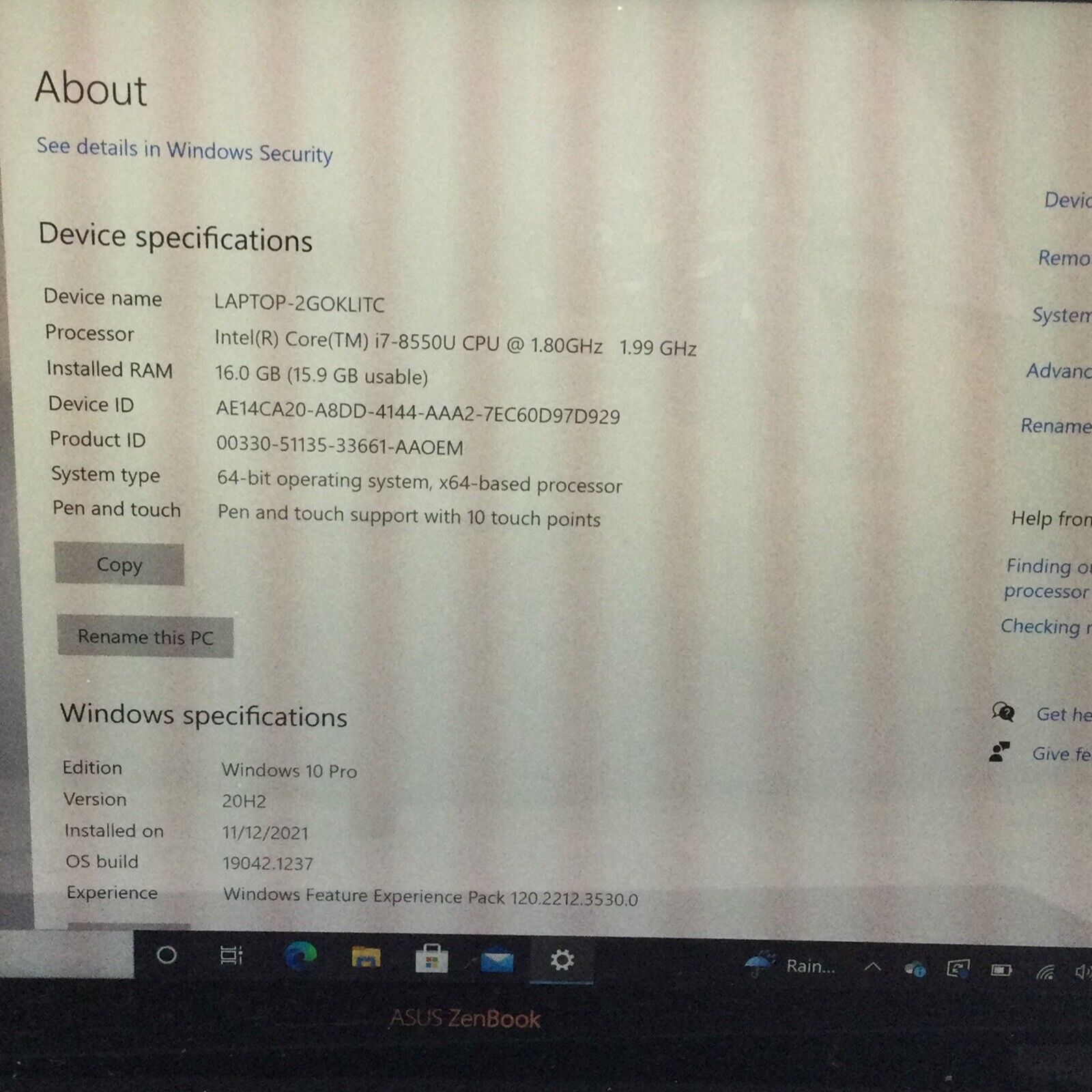Image resolution: width=1092 pixels, height=1092 pixels.
Task: Click the volume speaker icon
Action: click(x=1083, y=972)
